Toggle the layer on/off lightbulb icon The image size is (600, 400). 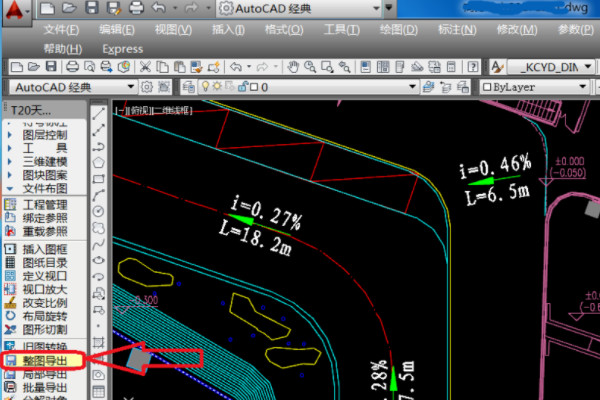pyautogui.click(x=204, y=87)
